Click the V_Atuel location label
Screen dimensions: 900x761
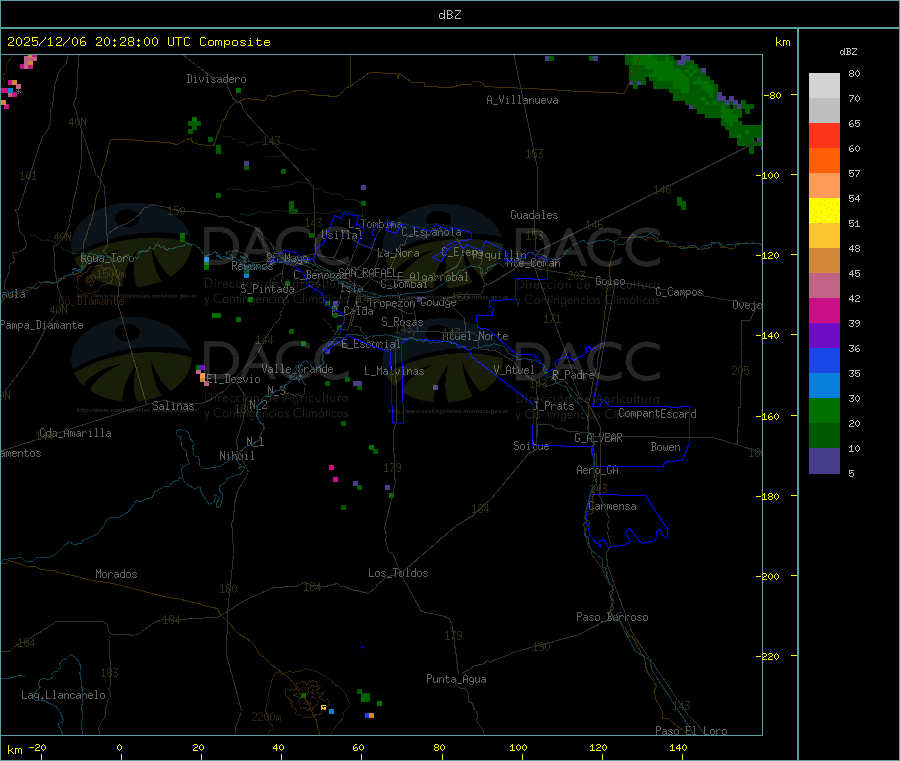pyautogui.click(x=514, y=370)
